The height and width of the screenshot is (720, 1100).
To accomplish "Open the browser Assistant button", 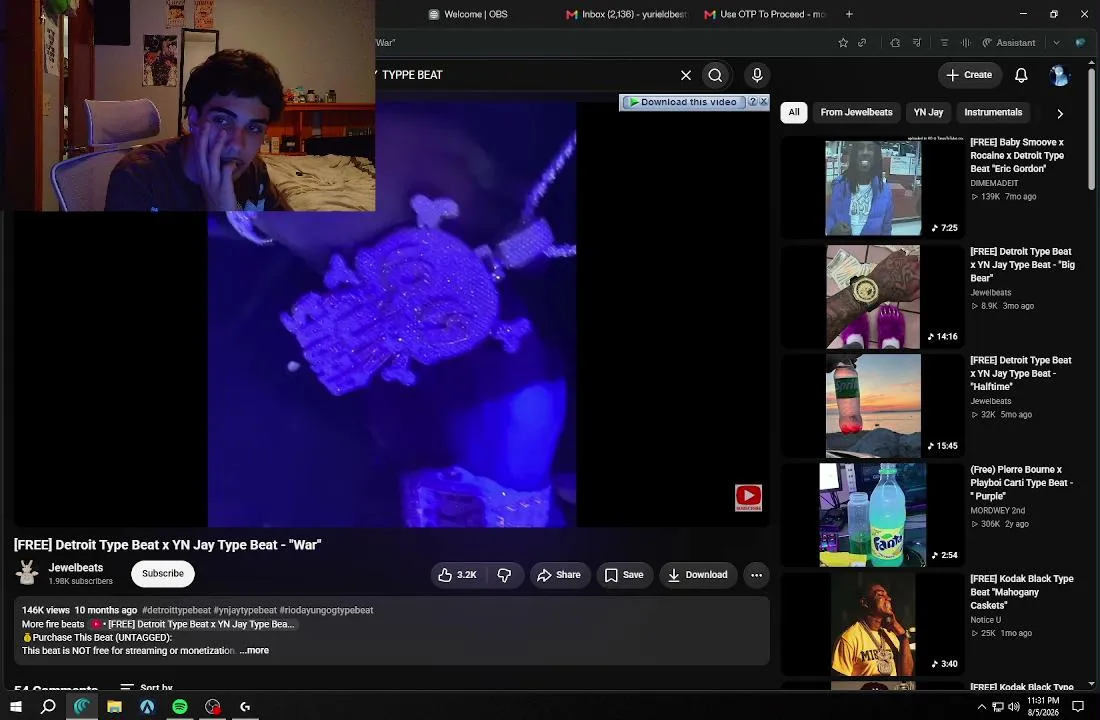I will point(1008,43).
